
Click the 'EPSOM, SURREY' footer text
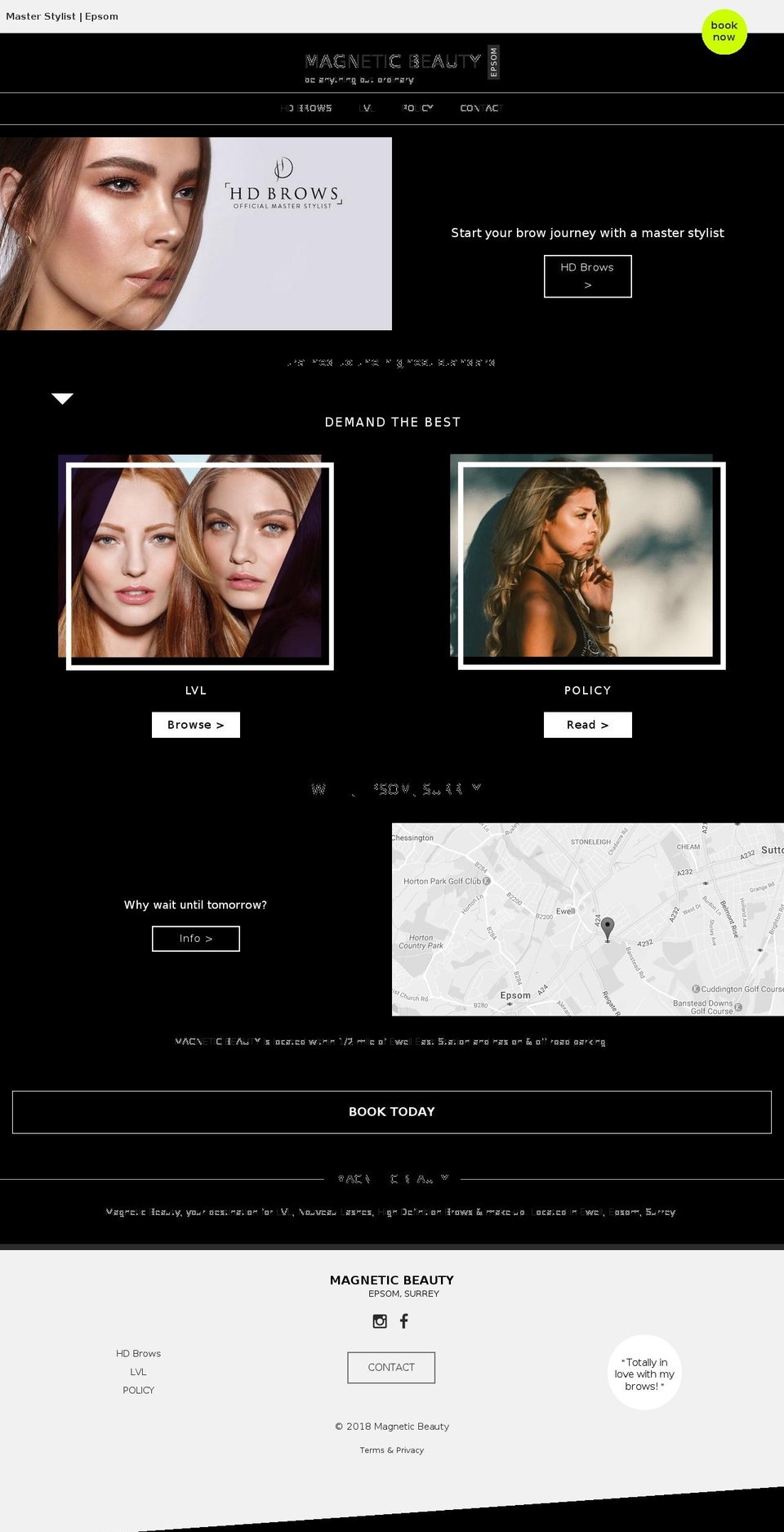[x=403, y=1294]
